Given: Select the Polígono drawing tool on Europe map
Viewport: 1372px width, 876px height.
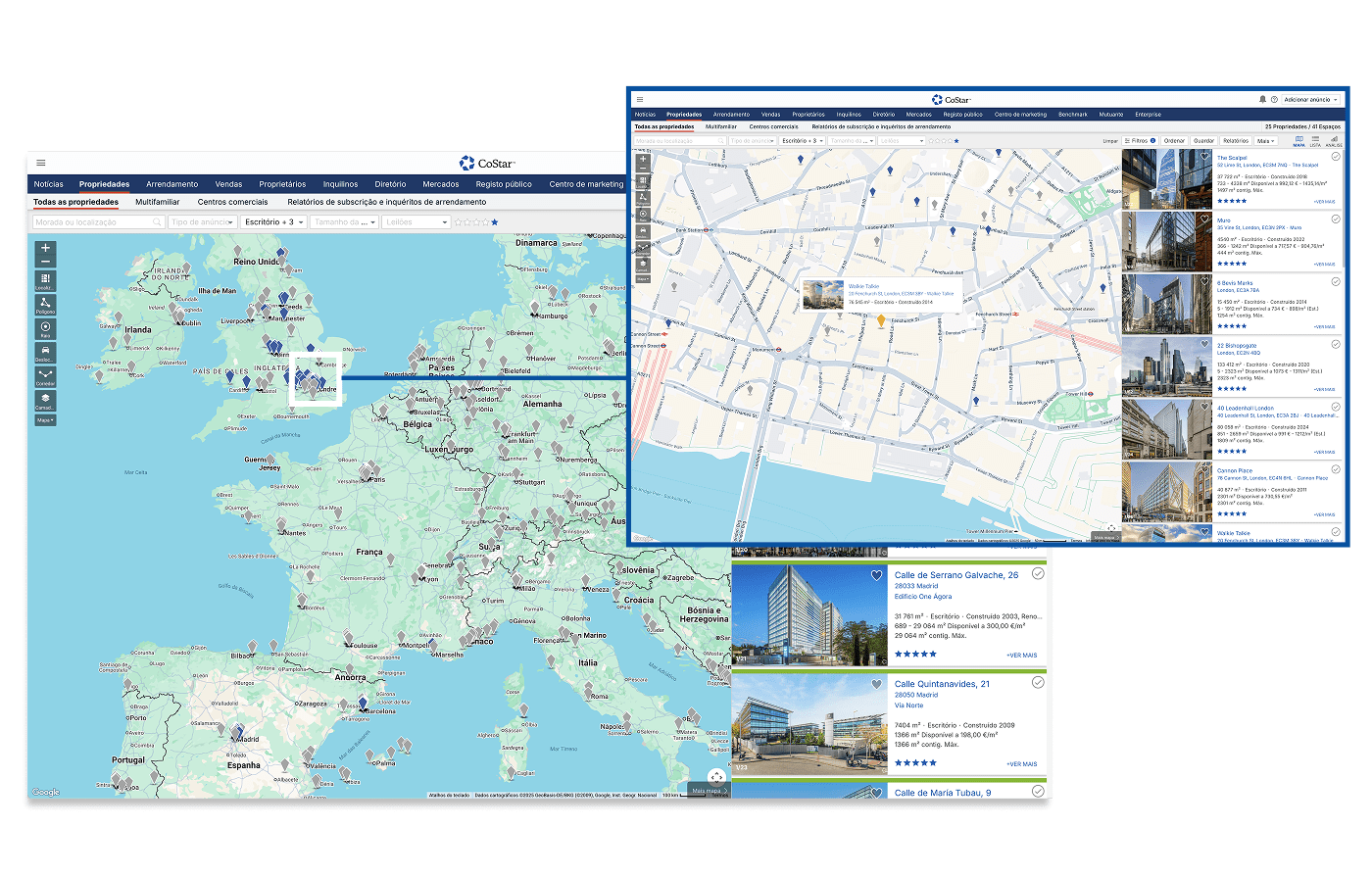Looking at the screenshot, I should tap(45, 305).
